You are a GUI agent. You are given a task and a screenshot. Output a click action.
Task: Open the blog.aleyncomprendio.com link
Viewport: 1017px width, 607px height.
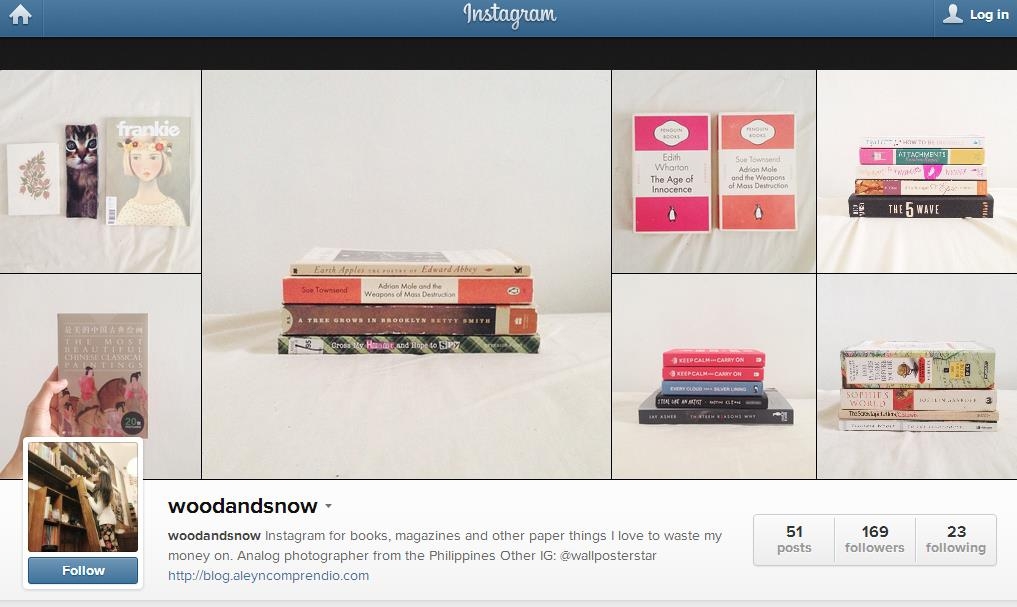click(x=269, y=575)
